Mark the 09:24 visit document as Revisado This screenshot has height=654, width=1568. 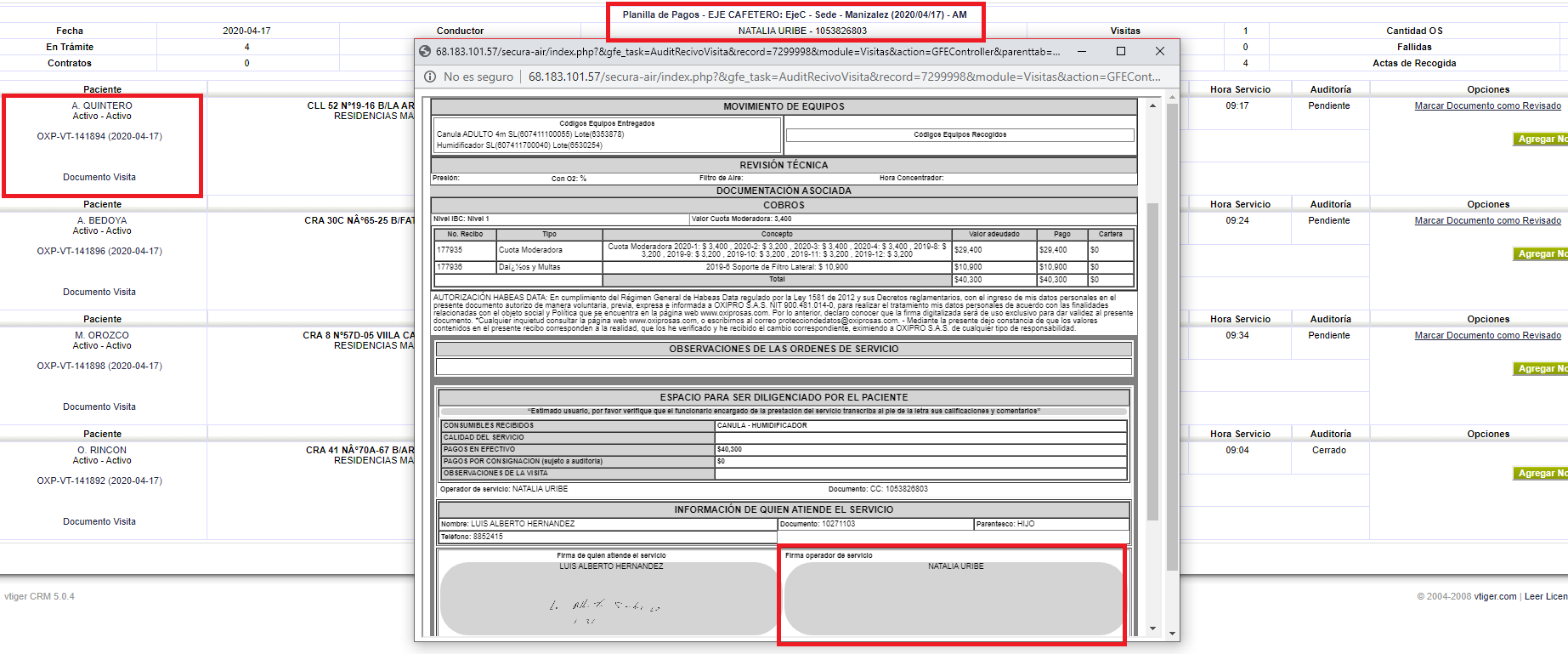point(1487,220)
